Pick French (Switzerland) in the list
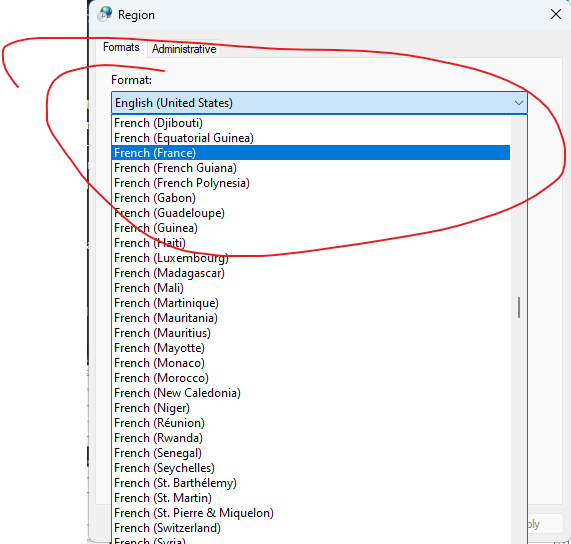The height and width of the screenshot is (544, 571). click(311, 528)
